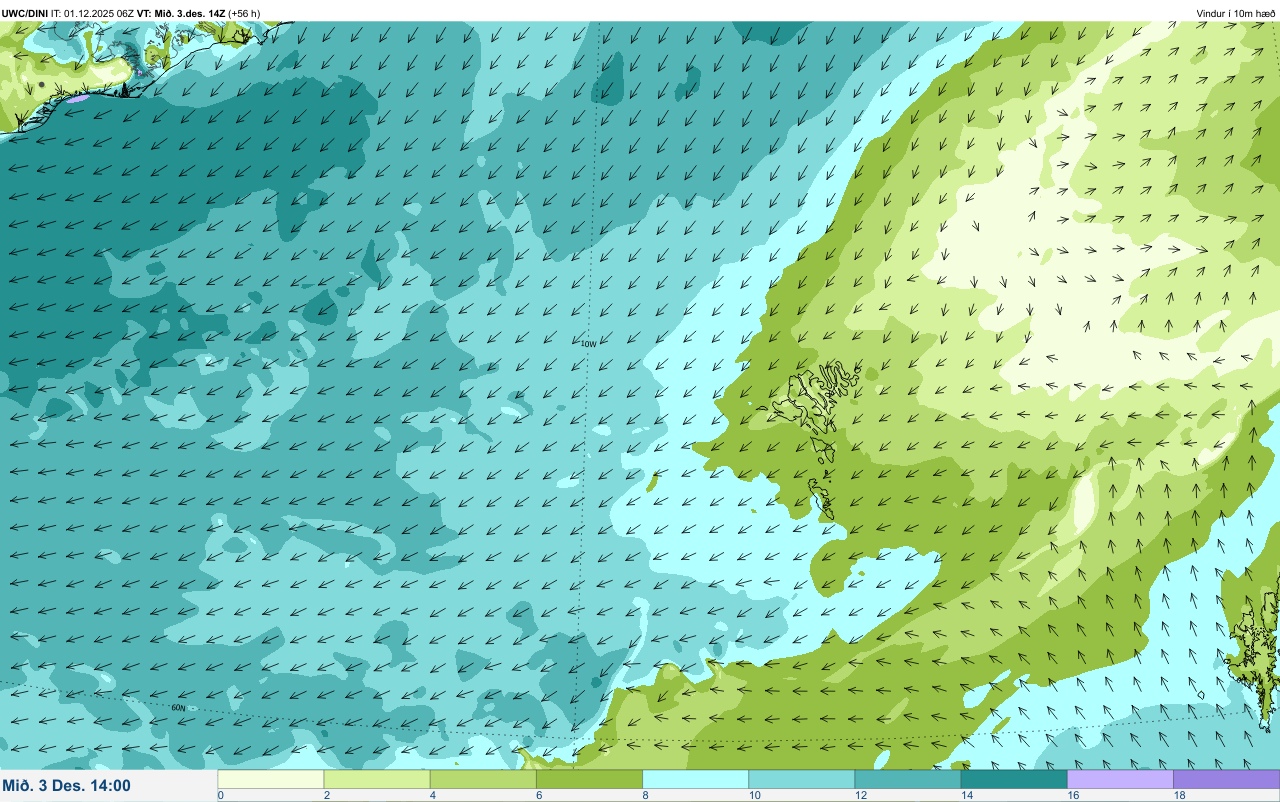Screen dimensions: 1280x802
Task: Click the legend value '14'
Action: 966,796
